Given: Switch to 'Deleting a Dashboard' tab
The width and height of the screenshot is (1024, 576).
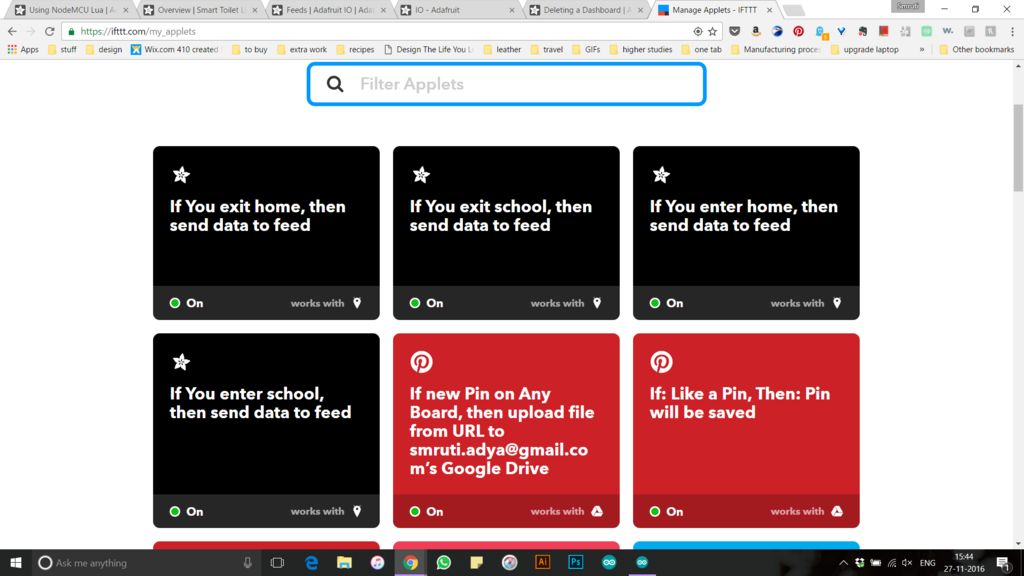Looking at the screenshot, I should coord(586,10).
